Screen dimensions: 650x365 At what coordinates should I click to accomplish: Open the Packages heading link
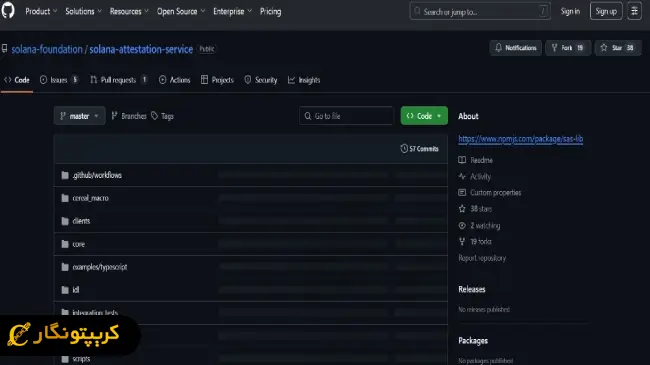[x=473, y=341]
